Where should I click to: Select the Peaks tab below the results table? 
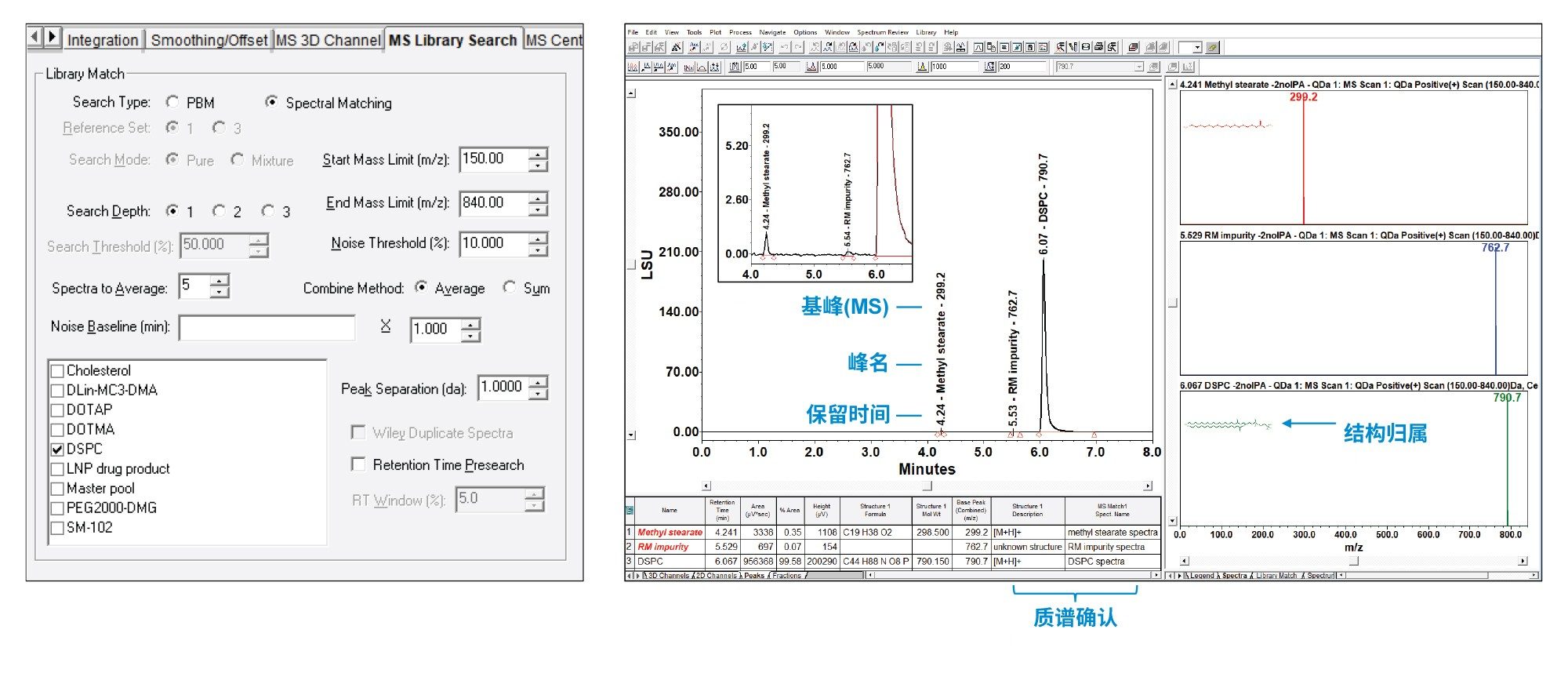click(753, 576)
